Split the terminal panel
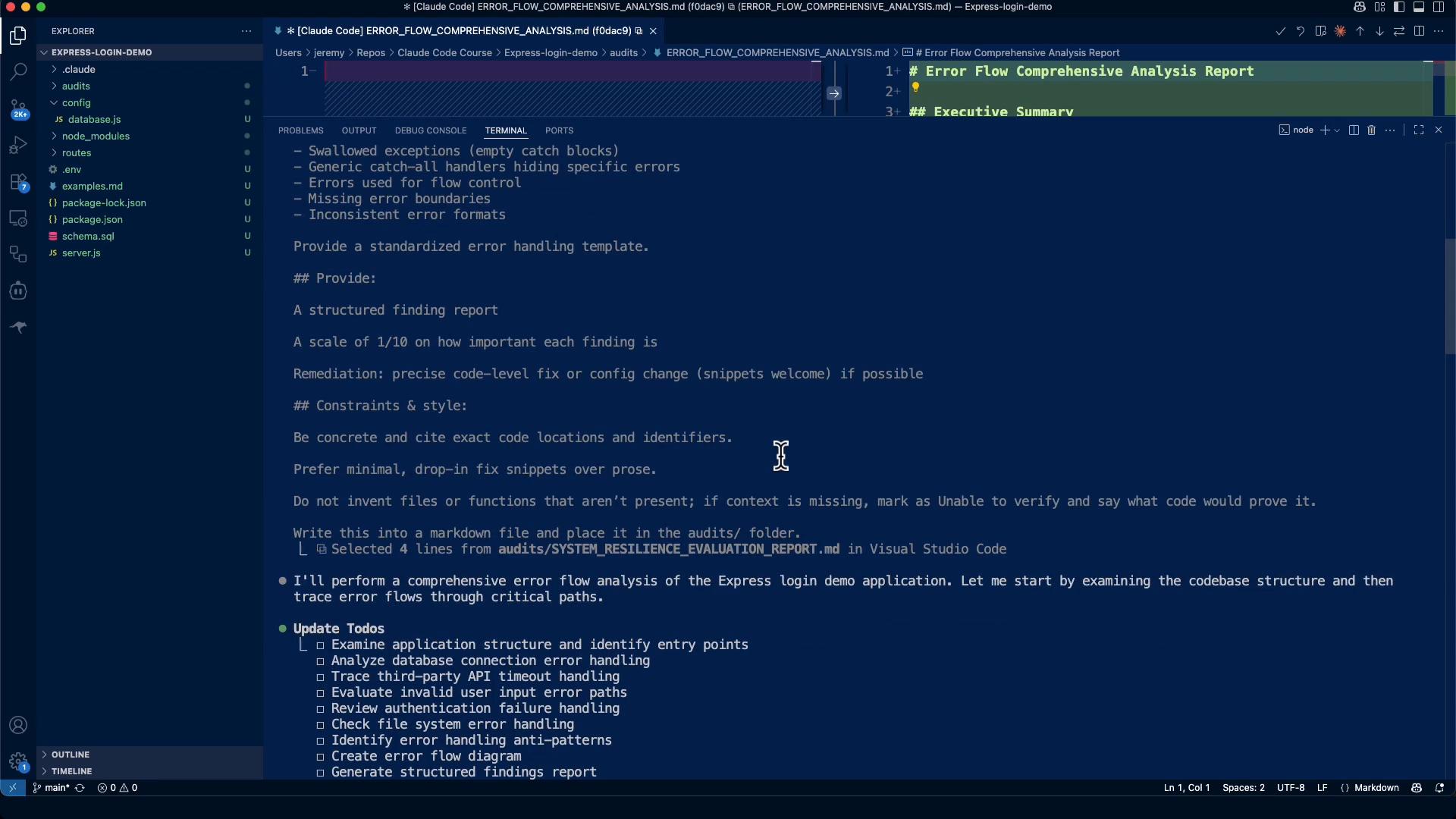The width and height of the screenshot is (1456, 819). click(1354, 130)
